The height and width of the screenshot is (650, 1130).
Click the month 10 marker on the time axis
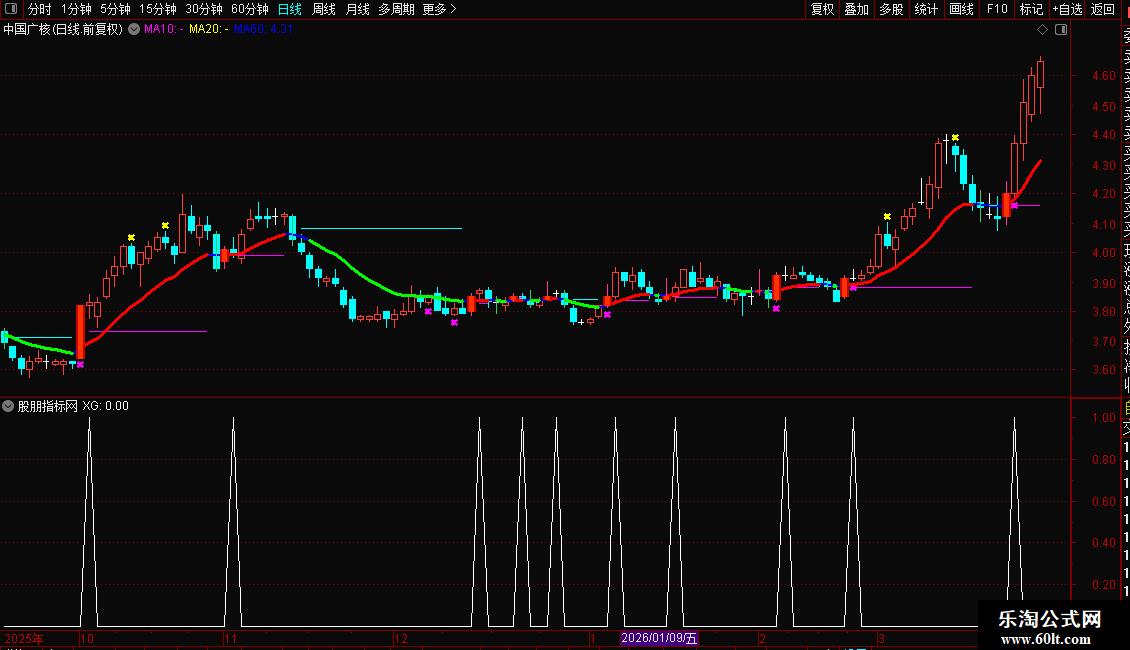pyautogui.click(x=86, y=639)
